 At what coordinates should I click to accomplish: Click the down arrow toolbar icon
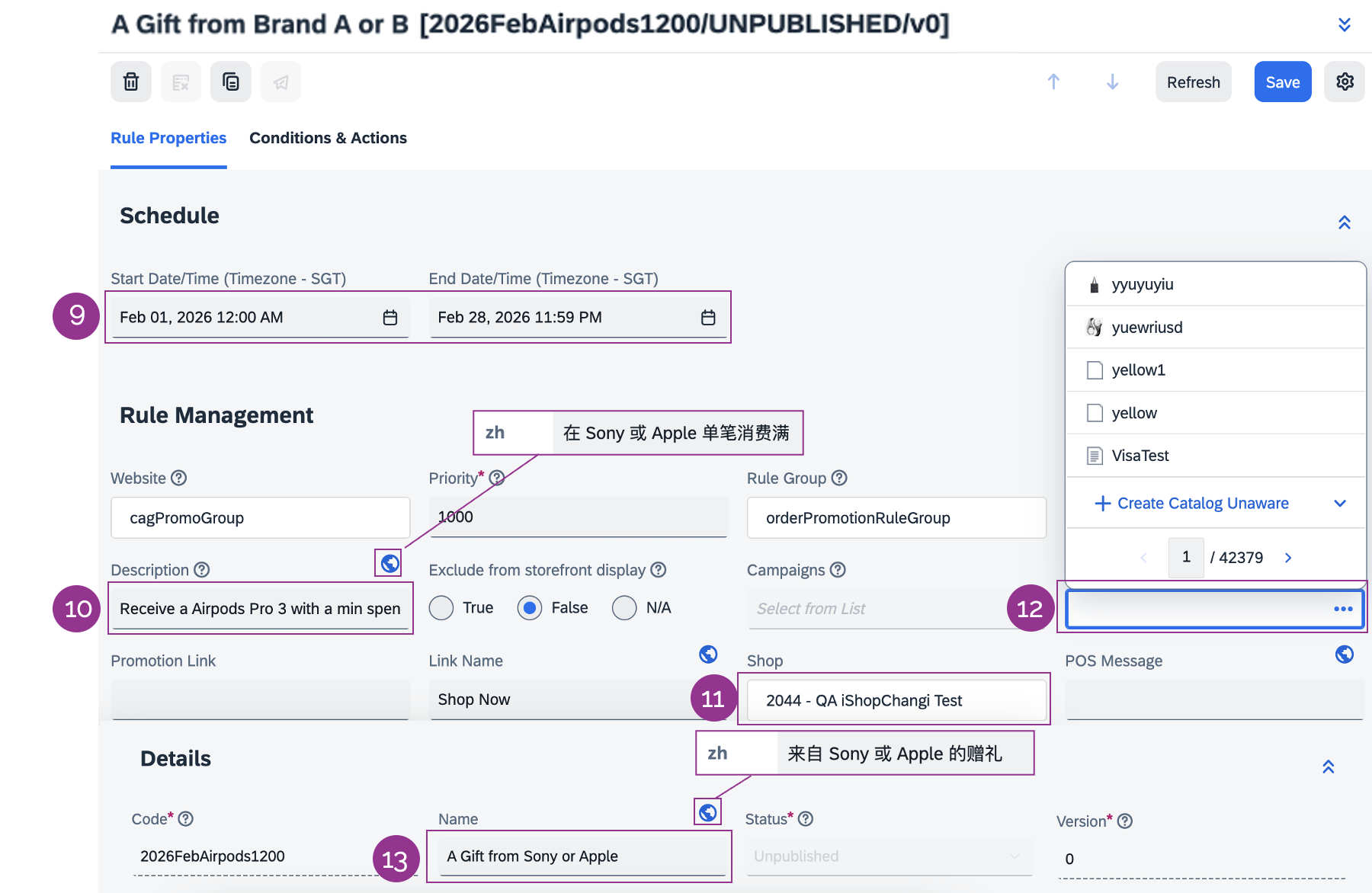click(1112, 82)
